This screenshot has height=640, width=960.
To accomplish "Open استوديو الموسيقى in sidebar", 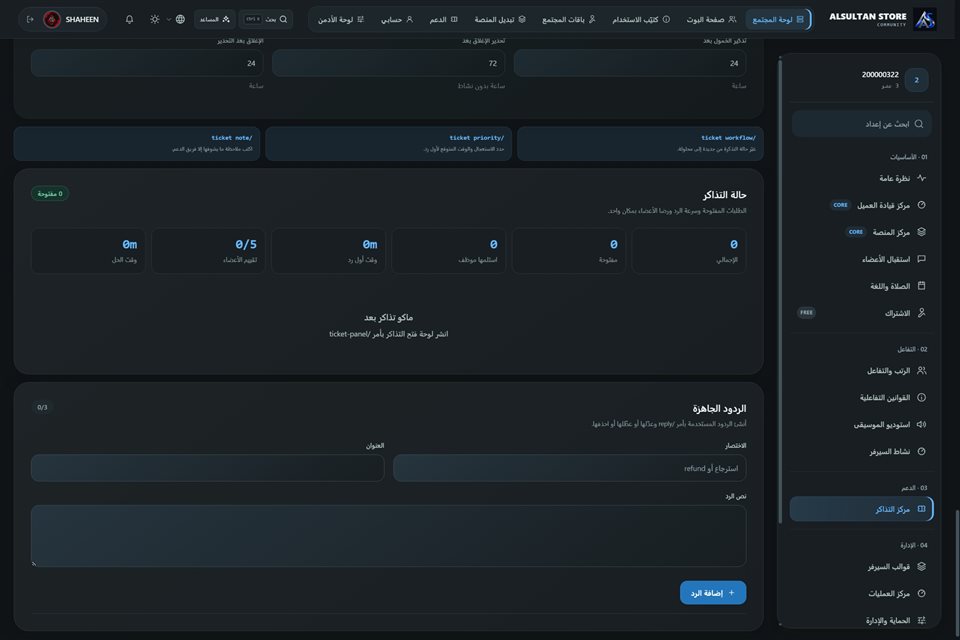I will pyautogui.click(x=860, y=424).
